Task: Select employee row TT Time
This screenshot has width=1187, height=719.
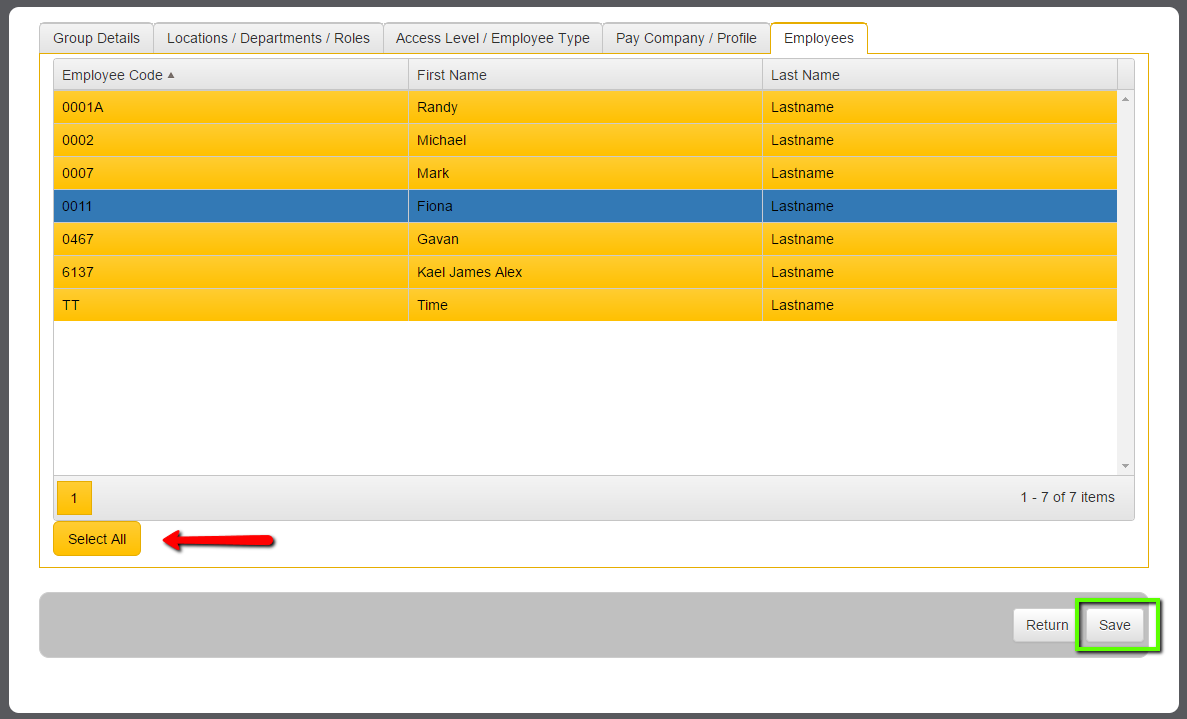Action: (585, 305)
